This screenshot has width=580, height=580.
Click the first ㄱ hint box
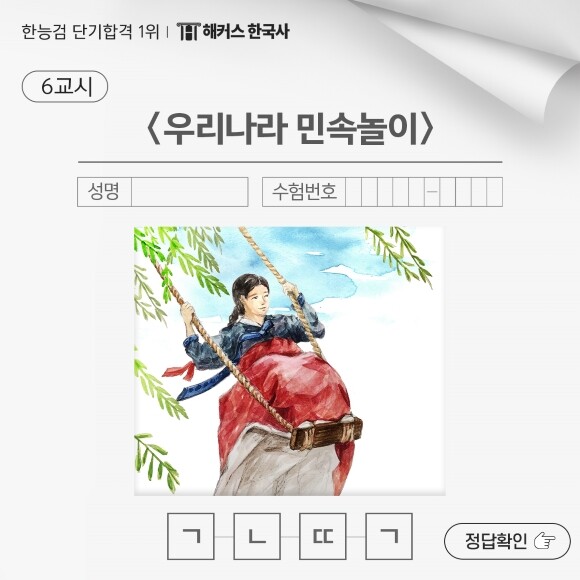pos(191,536)
